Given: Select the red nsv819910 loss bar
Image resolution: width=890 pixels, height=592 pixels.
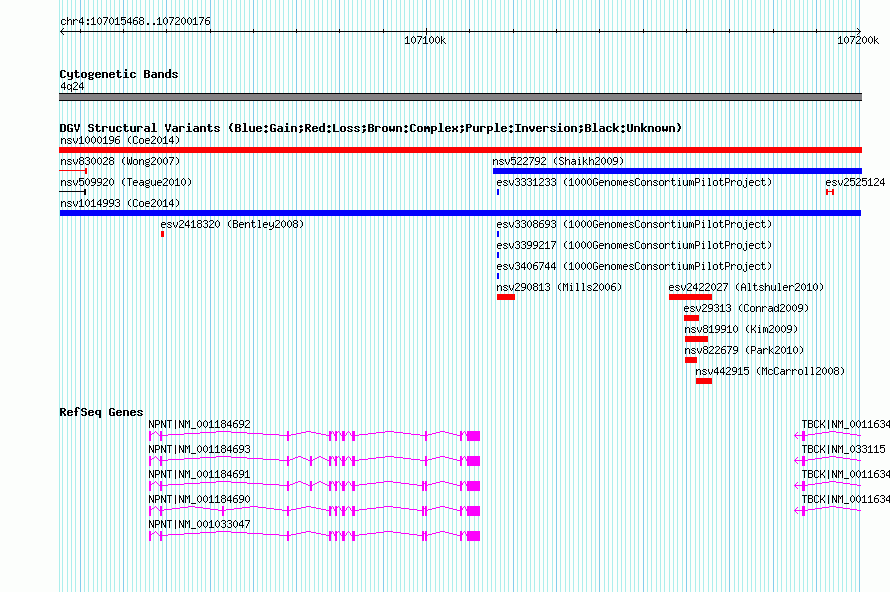Looking at the screenshot, I should [x=696, y=339].
